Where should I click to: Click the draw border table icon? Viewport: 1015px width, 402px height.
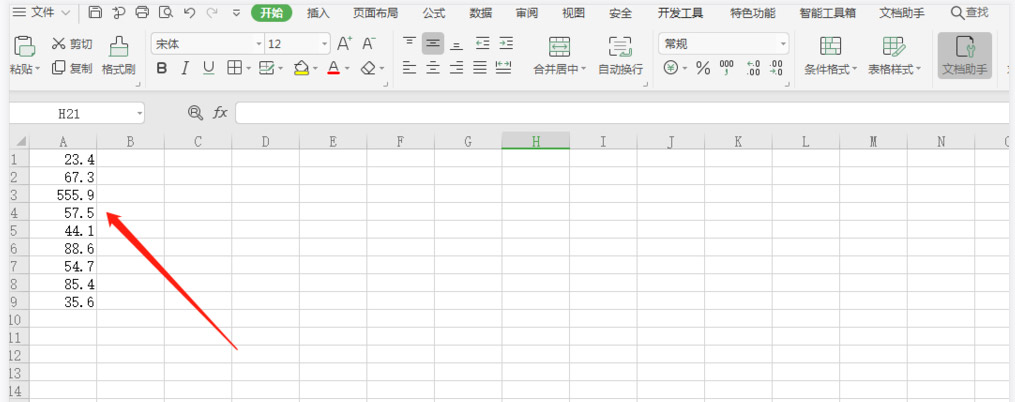(267, 68)
